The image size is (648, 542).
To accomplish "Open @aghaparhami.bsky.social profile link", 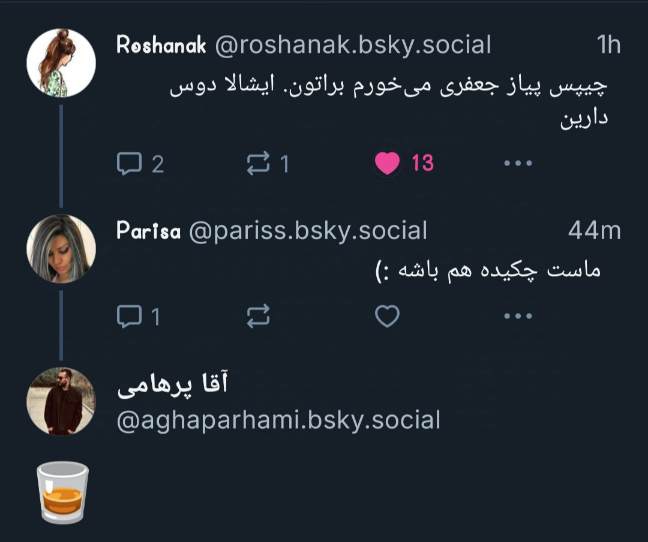I will click(279, 420).
